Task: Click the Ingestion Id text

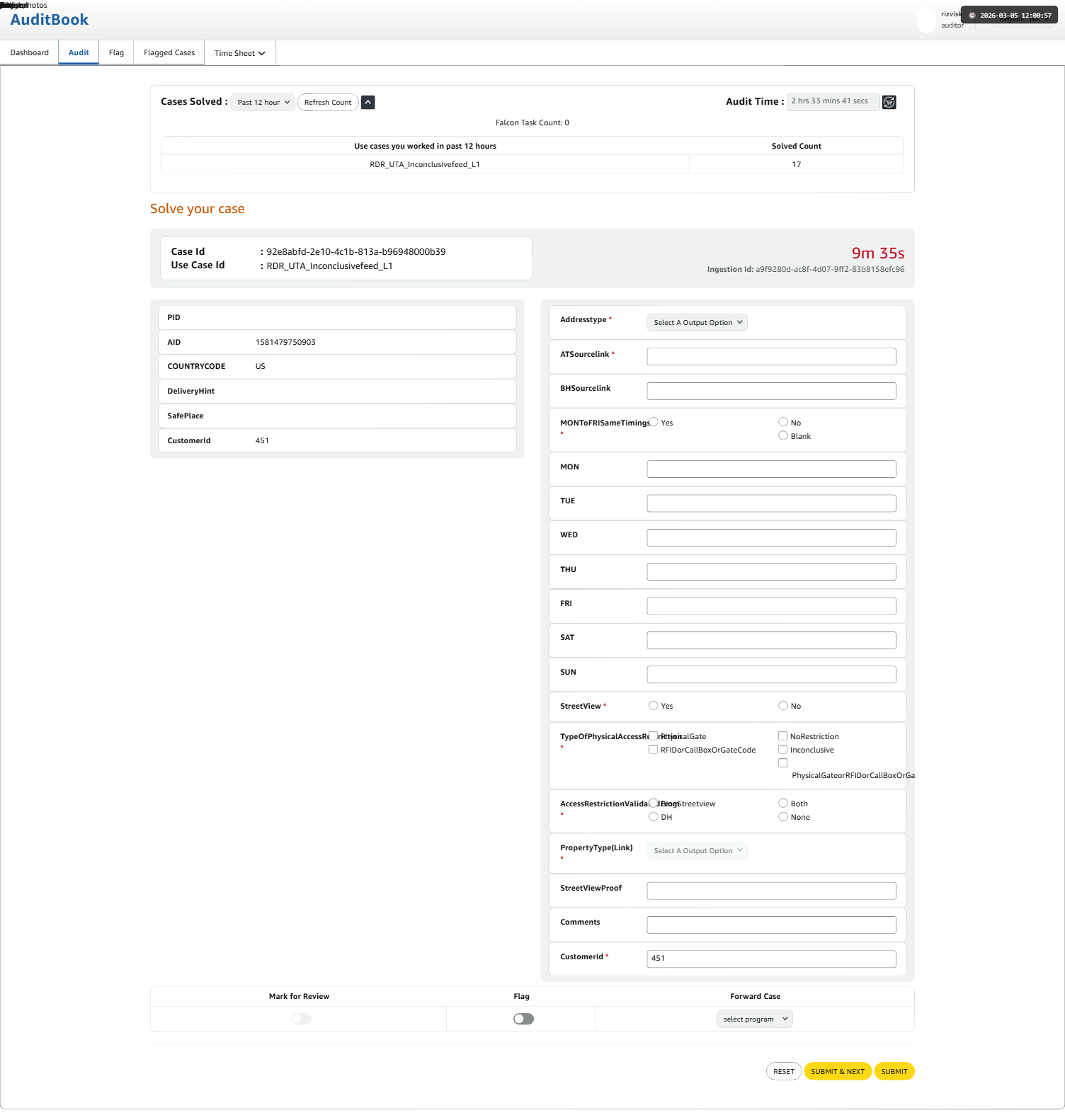Action: (x=806, y=270)
